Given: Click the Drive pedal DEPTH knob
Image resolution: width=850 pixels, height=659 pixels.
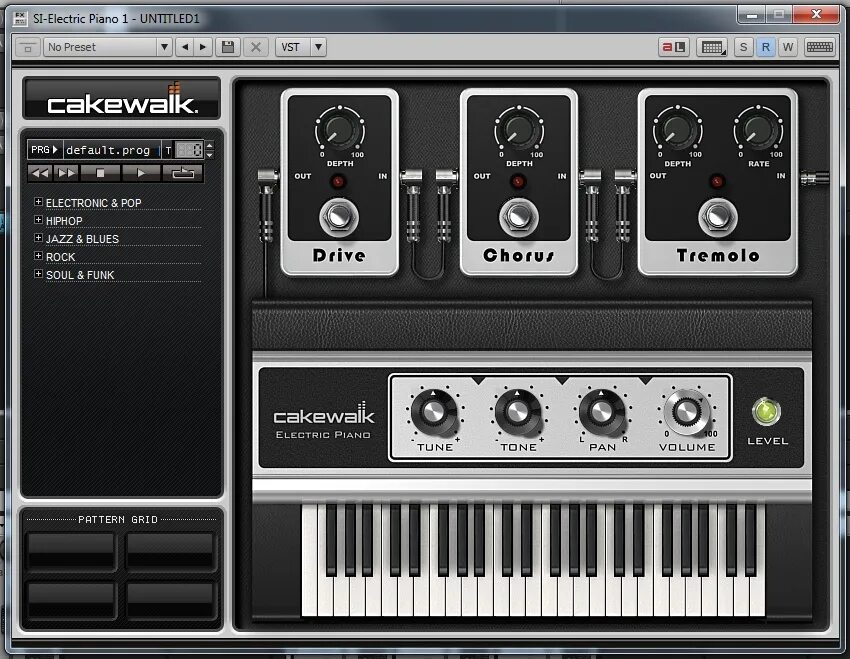Looking at the screenshot, I should click(x=340, y=129).
